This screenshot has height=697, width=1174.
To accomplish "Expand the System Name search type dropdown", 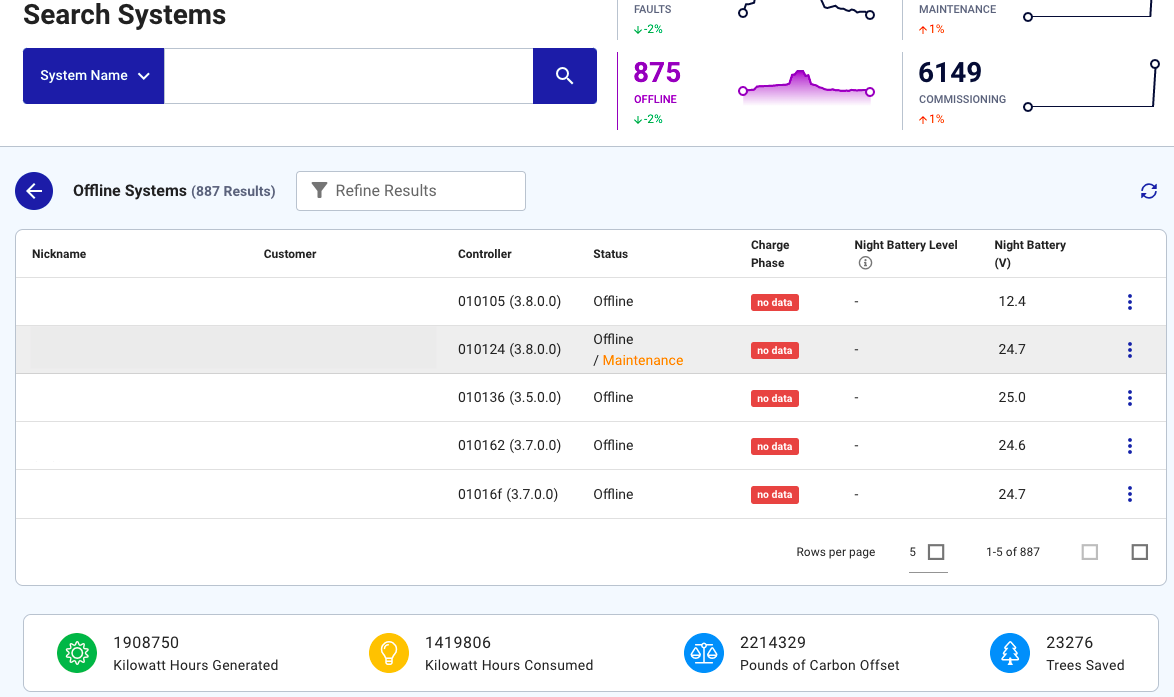I will click(94, 76).
